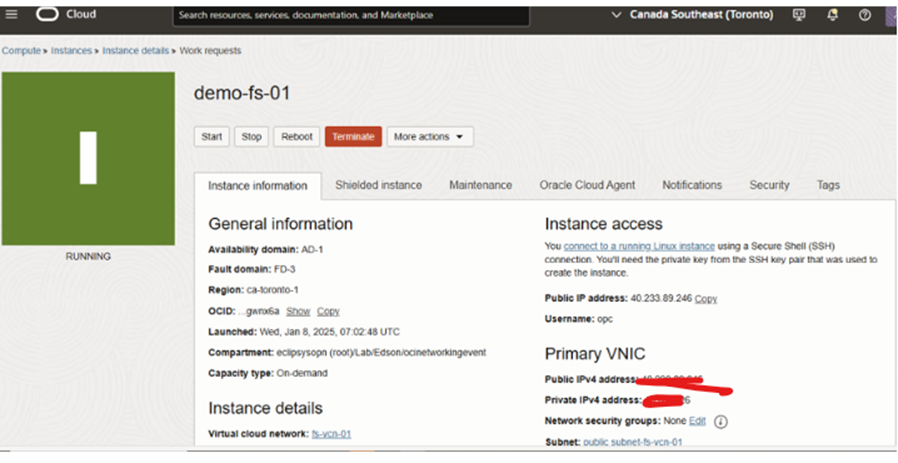Click the green running instance status image
This screenshot has width=898, height=463.
click(88, 158)
